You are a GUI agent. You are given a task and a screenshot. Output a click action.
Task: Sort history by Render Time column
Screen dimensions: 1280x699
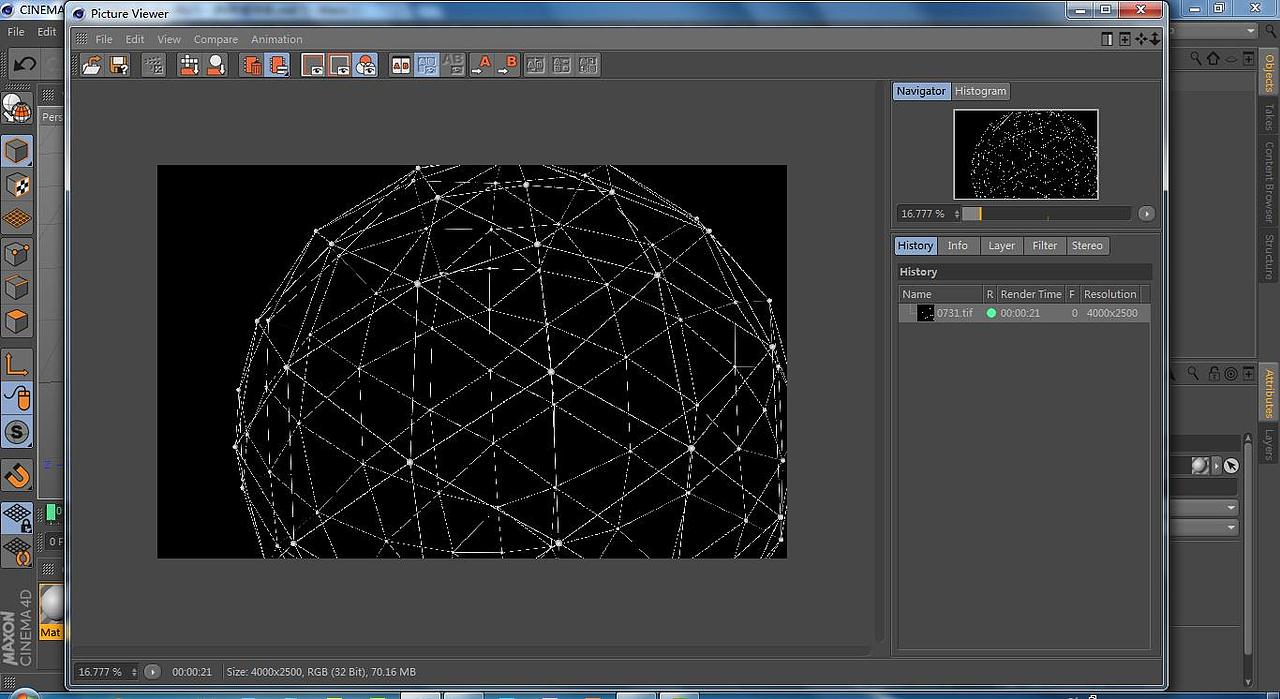click(1030, 294)
